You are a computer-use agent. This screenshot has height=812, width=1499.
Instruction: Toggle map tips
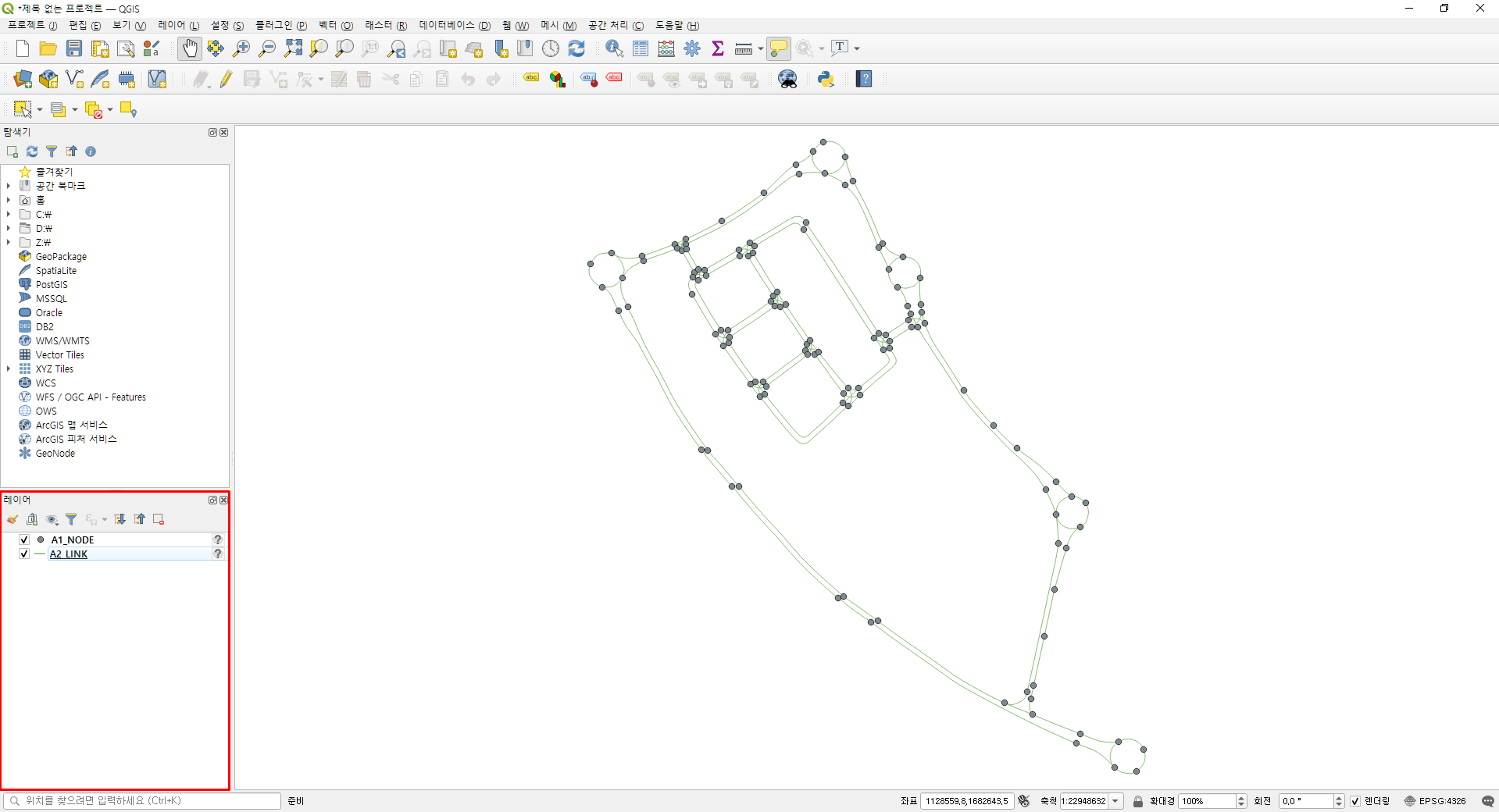pyautogui.click(x=779, y=48)
